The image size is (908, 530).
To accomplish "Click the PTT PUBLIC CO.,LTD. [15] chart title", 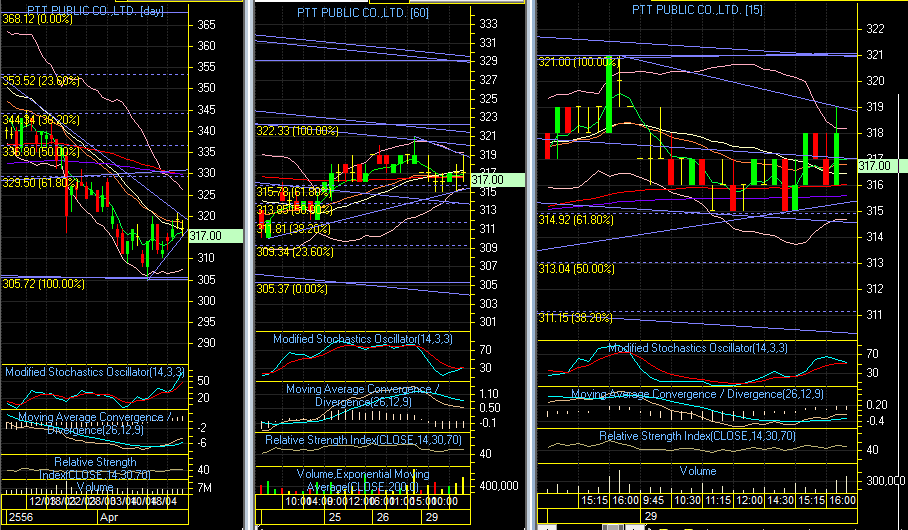I will [697, 9].
